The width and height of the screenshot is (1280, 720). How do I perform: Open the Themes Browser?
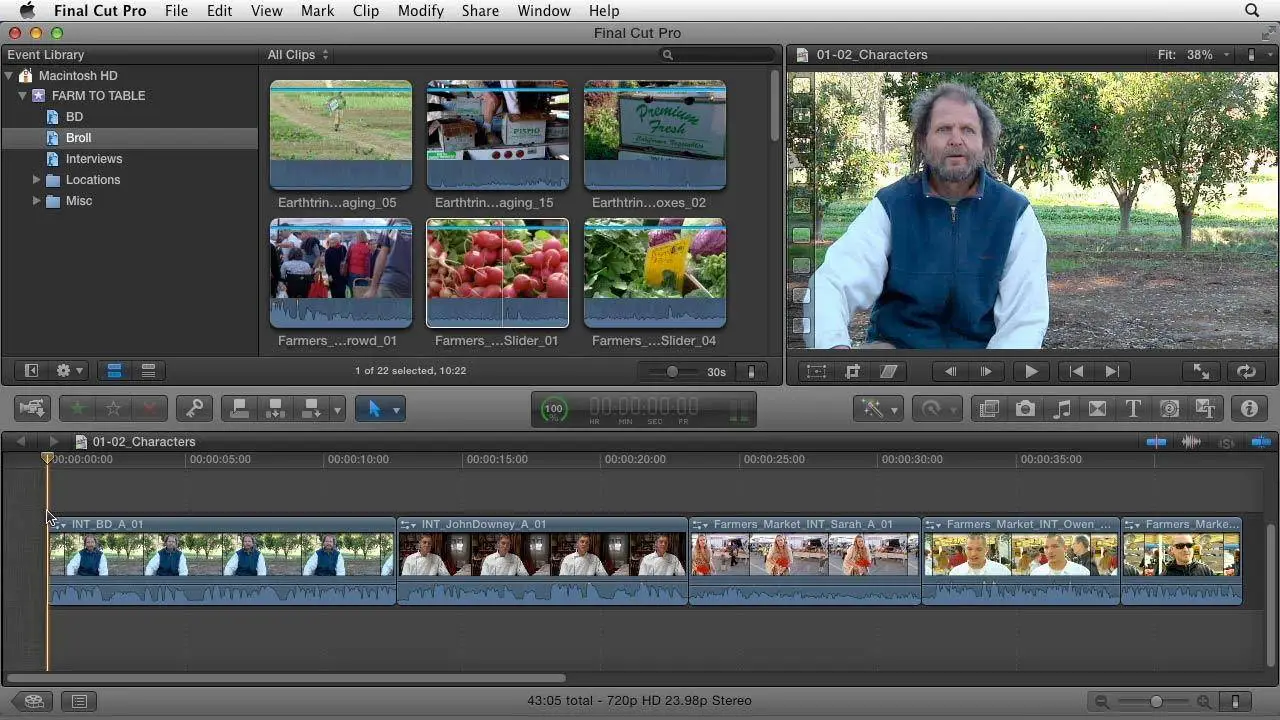[1205, 409]
